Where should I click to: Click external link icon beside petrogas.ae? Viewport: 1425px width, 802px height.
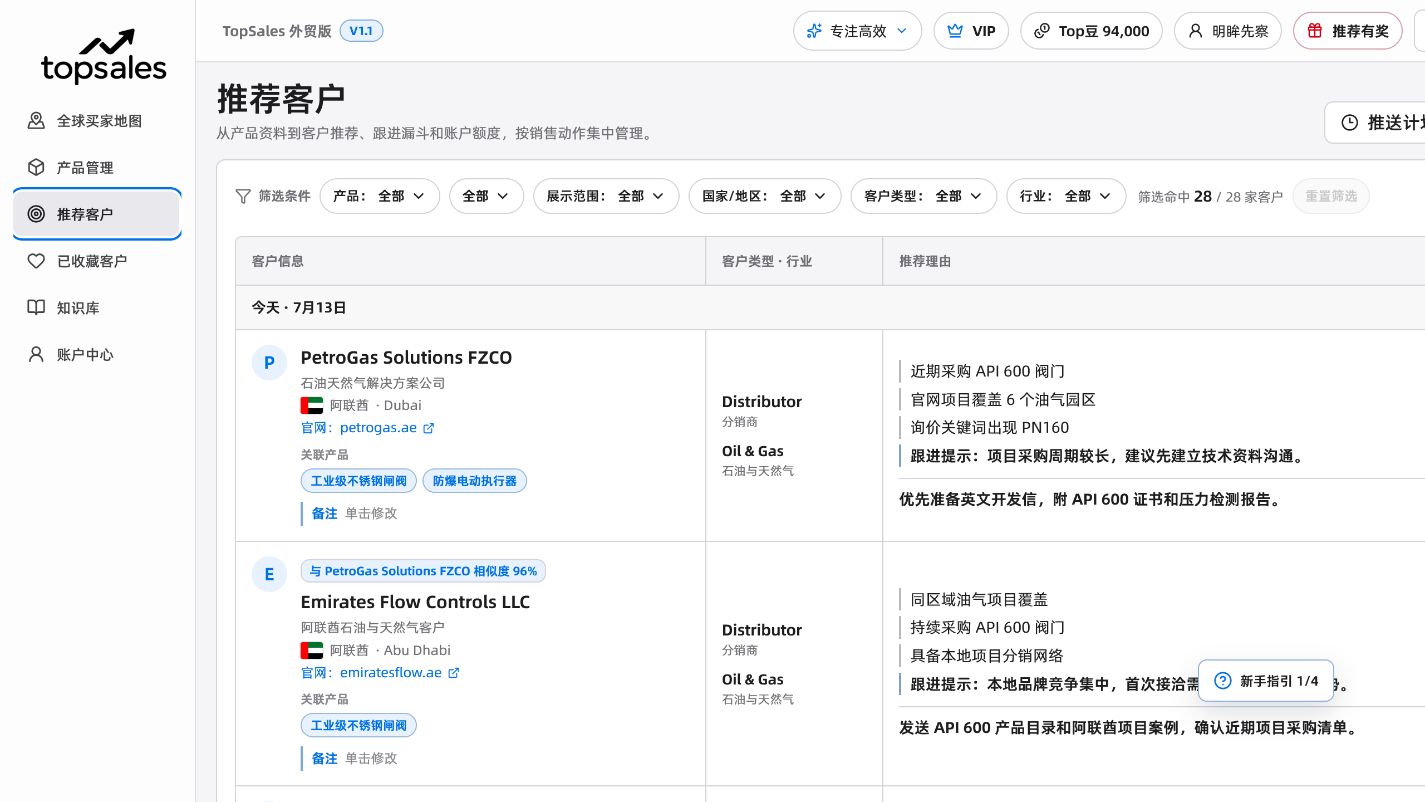[429, 428]
